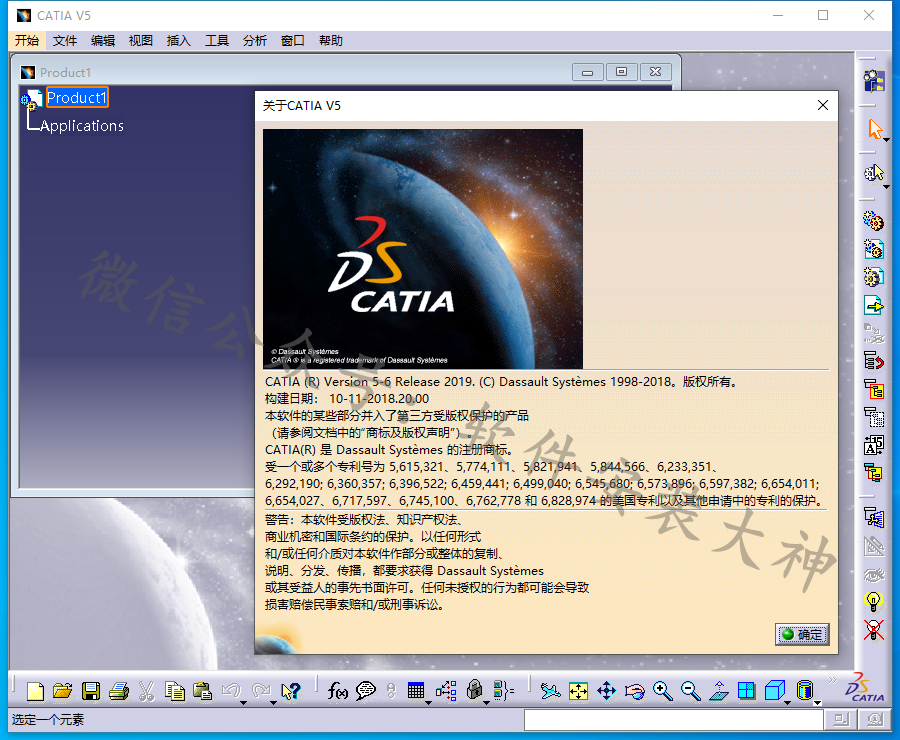Open the braces-list parameter set icon
This screenshot has height=740, width=900.
[x=503, y=691]
